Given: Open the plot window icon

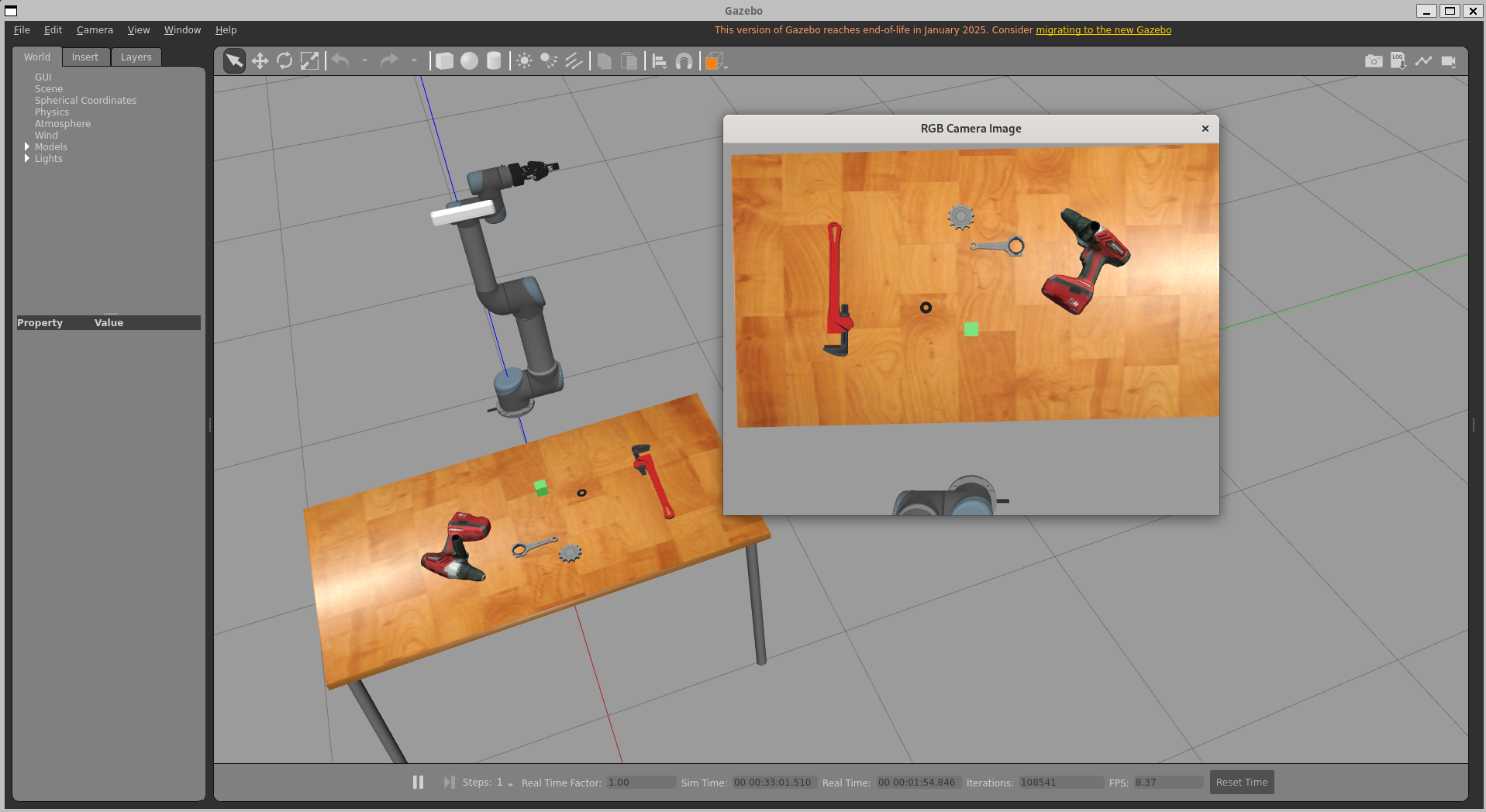Looking at the screenshot, I should (1423, 61).
